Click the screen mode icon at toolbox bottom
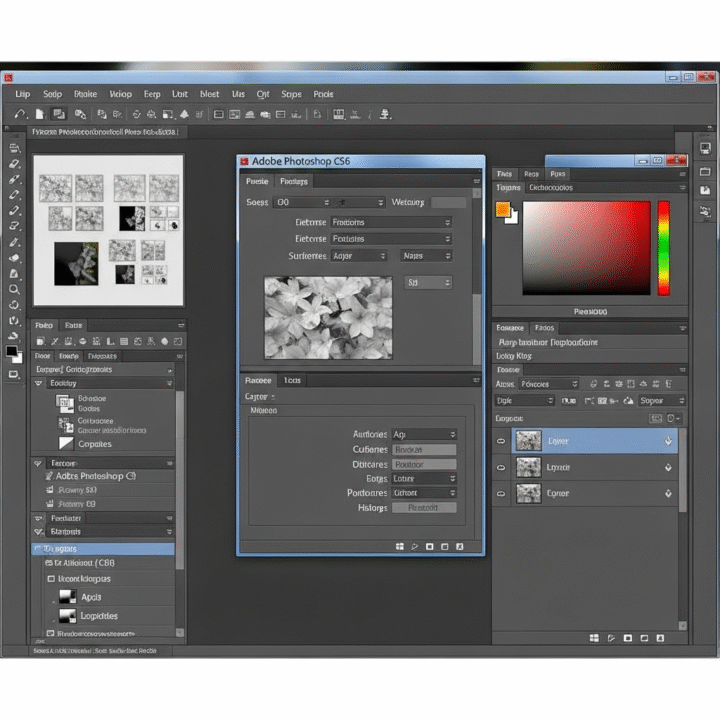This screenshot has height=720, width=720. (14, 375)
